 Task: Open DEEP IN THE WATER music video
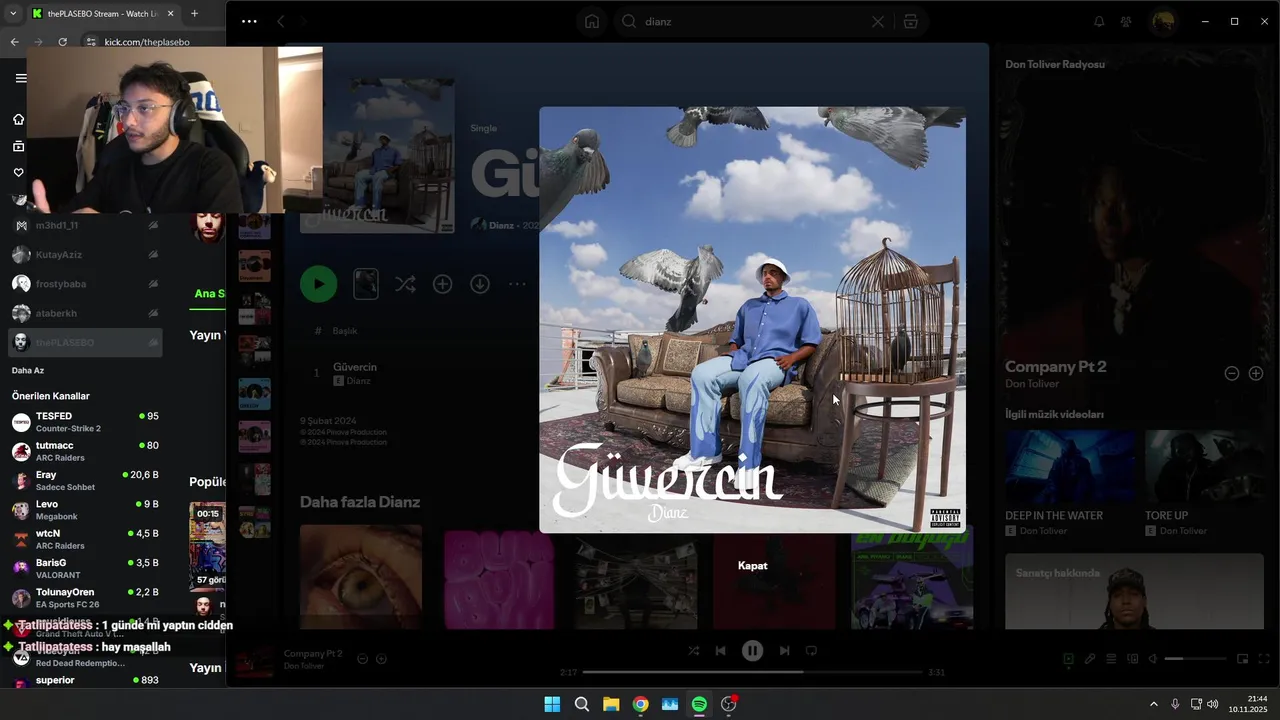[x=1070, y=484]
